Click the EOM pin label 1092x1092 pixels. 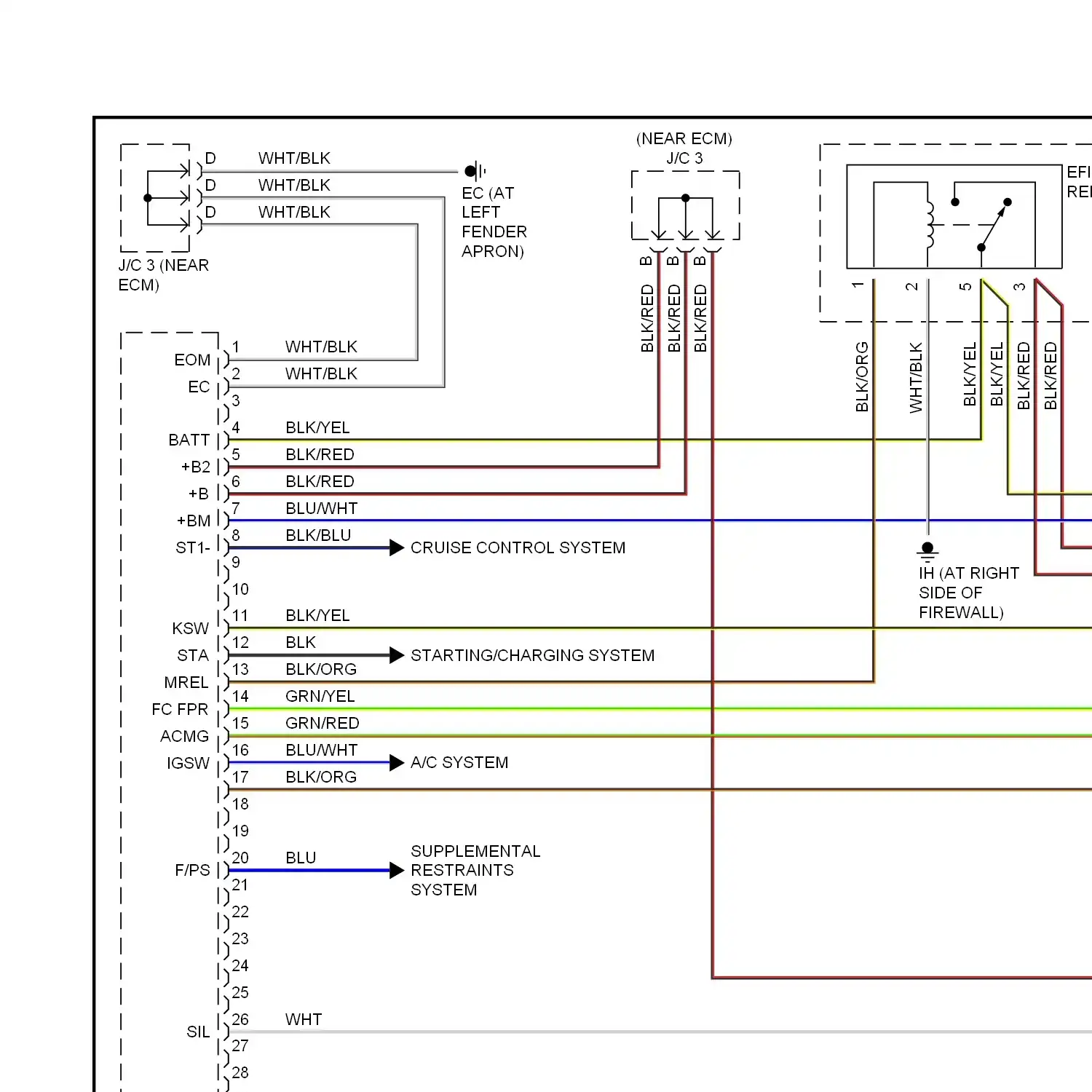click(x=192, y=360)
